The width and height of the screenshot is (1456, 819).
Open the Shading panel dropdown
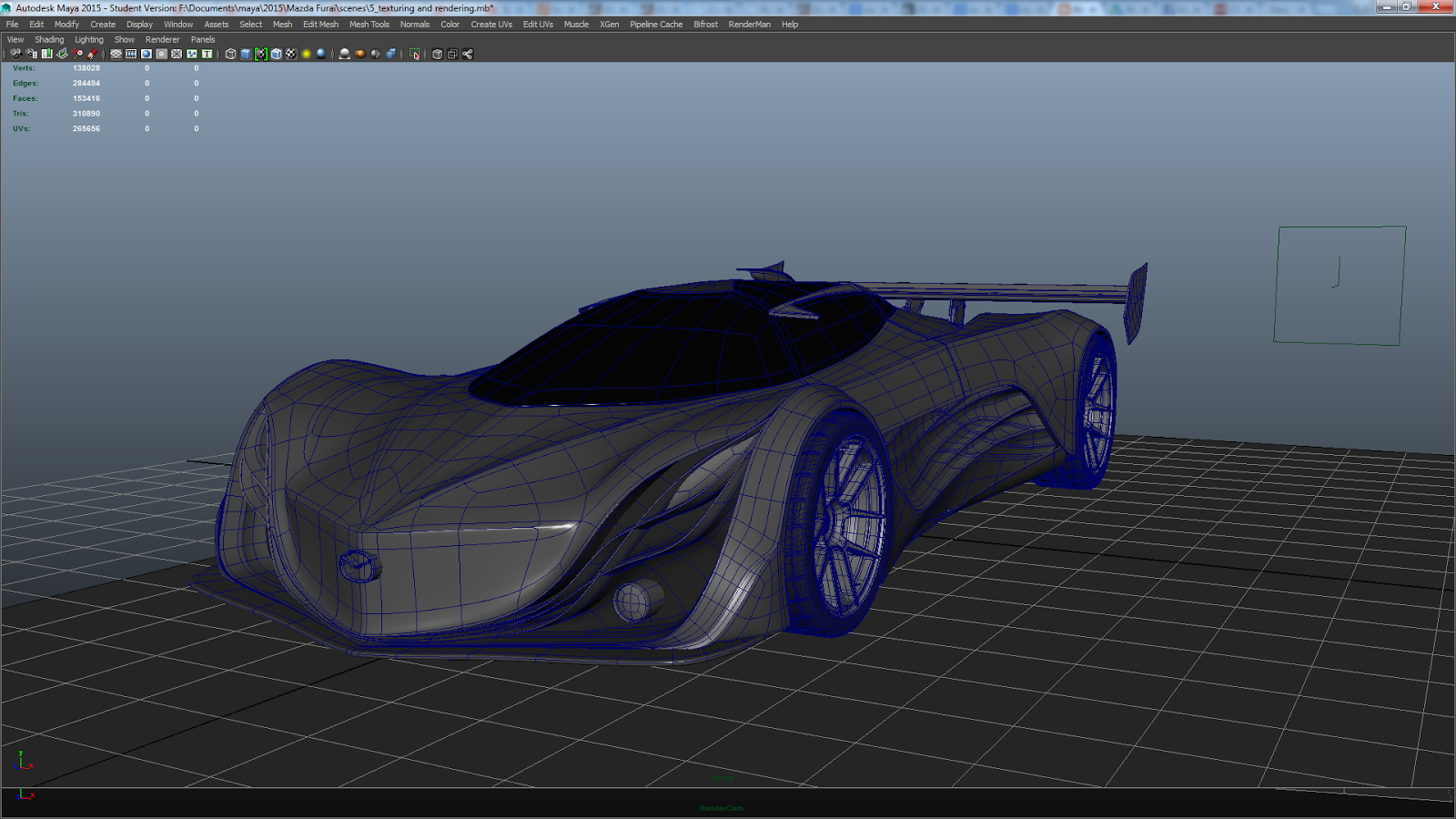click(x=49, y=39)
